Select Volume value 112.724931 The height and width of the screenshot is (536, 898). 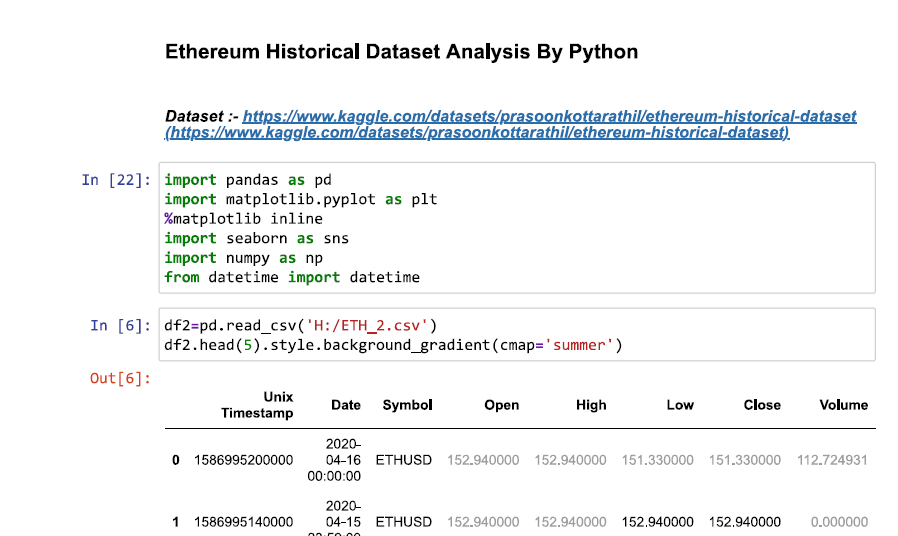(x=832, y=460)
